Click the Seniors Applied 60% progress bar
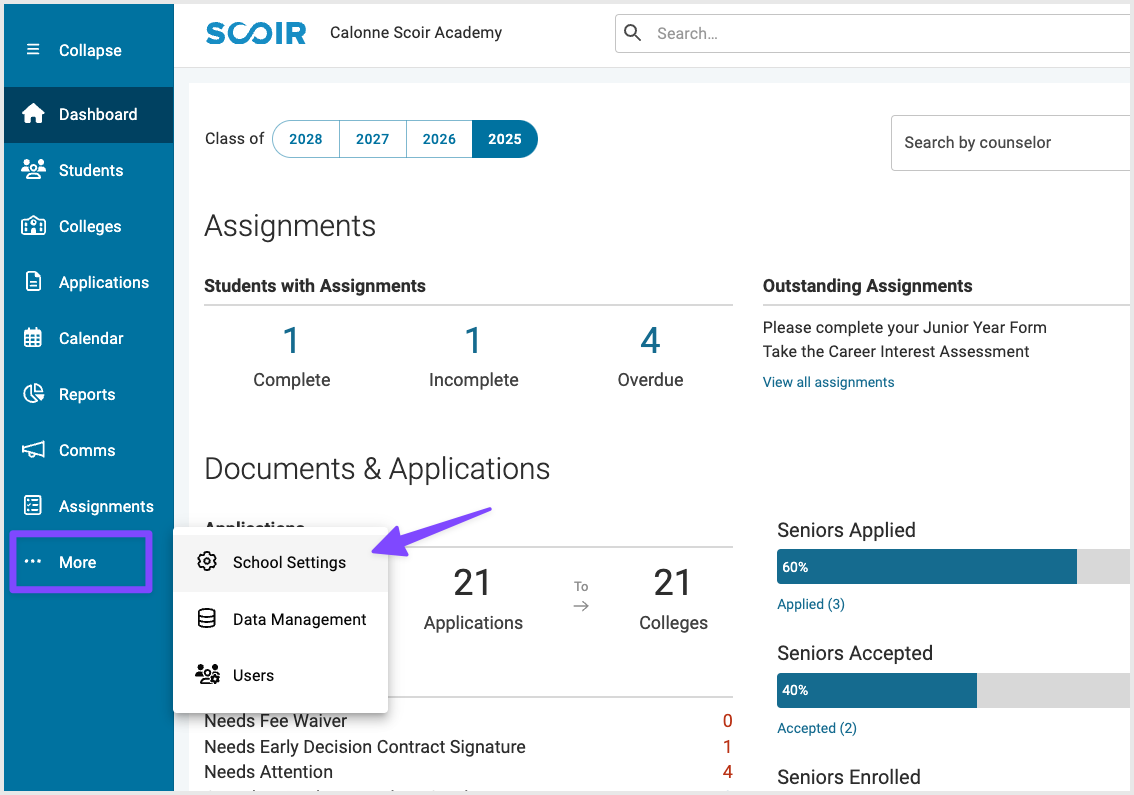This screenshot has width=1134, height=795. (953, 566)
